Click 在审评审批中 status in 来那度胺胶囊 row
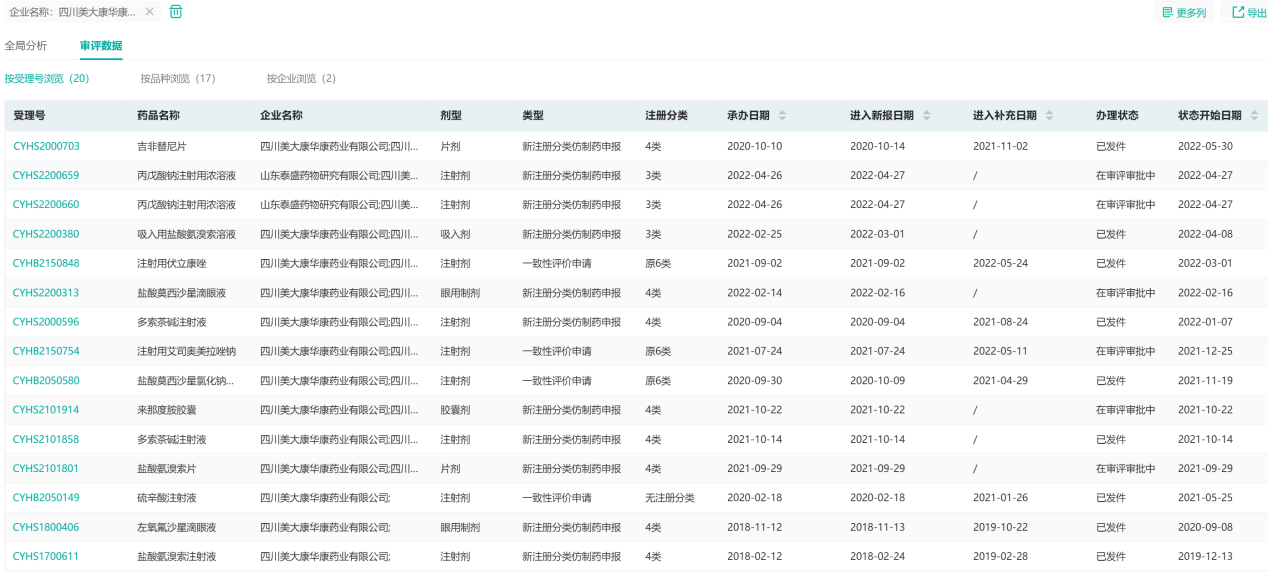This screenshot has height=579, width=1268. pos(1126,410)
